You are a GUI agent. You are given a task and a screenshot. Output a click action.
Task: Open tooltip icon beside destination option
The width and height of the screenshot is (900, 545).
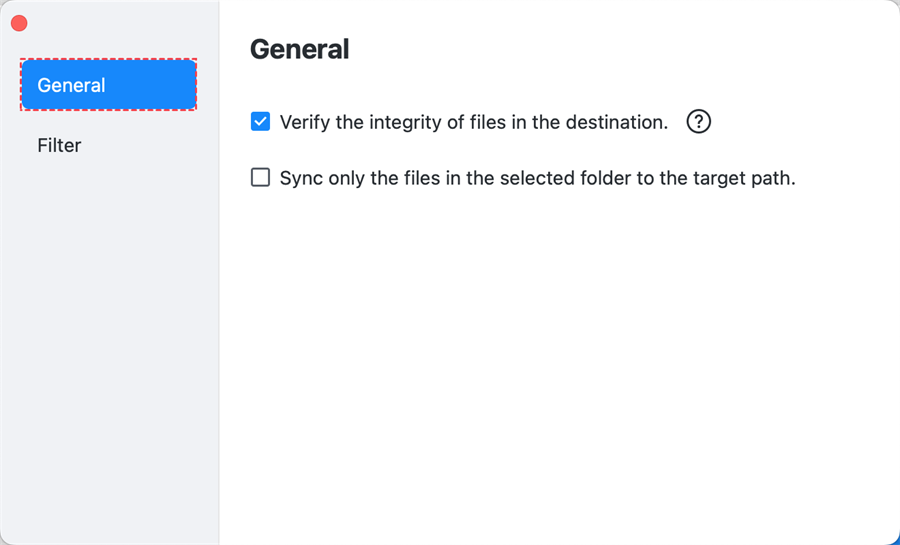pyautogui.click(x=699, y=122)
